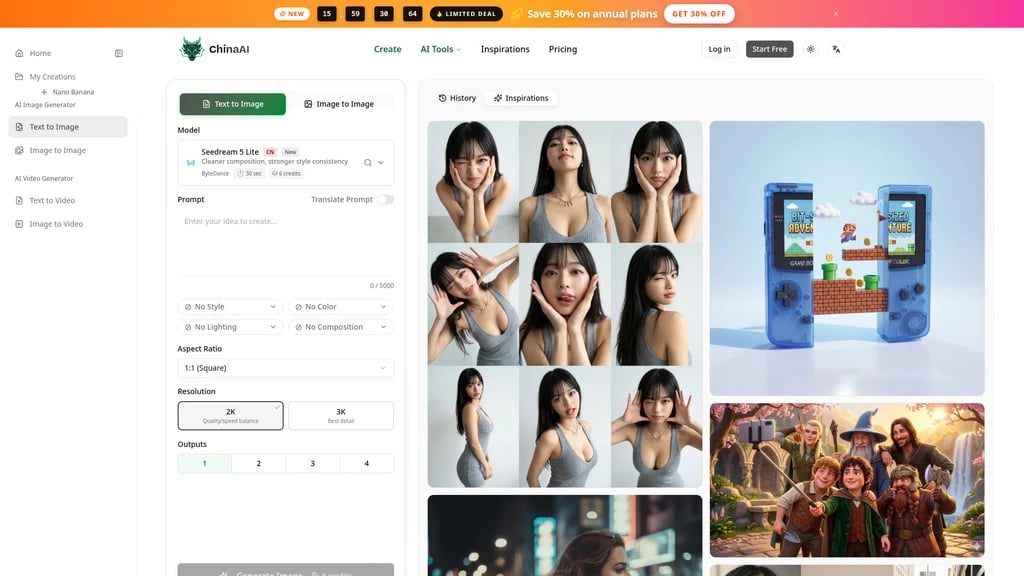
Task: Open the Aspect Ratio 1:1 (Square) dropdown
Action: coord(285,368)
